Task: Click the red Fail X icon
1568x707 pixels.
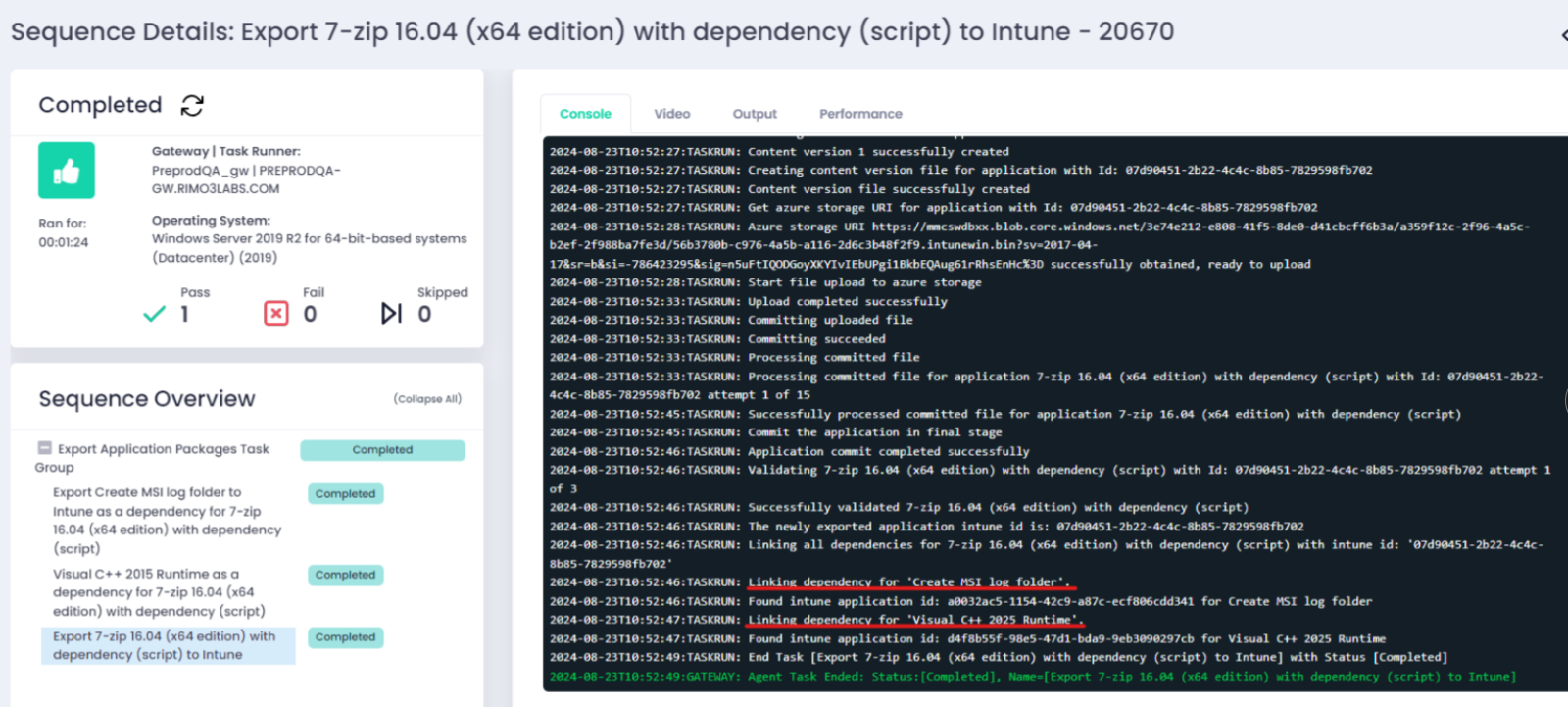Action: coord(276,314)
